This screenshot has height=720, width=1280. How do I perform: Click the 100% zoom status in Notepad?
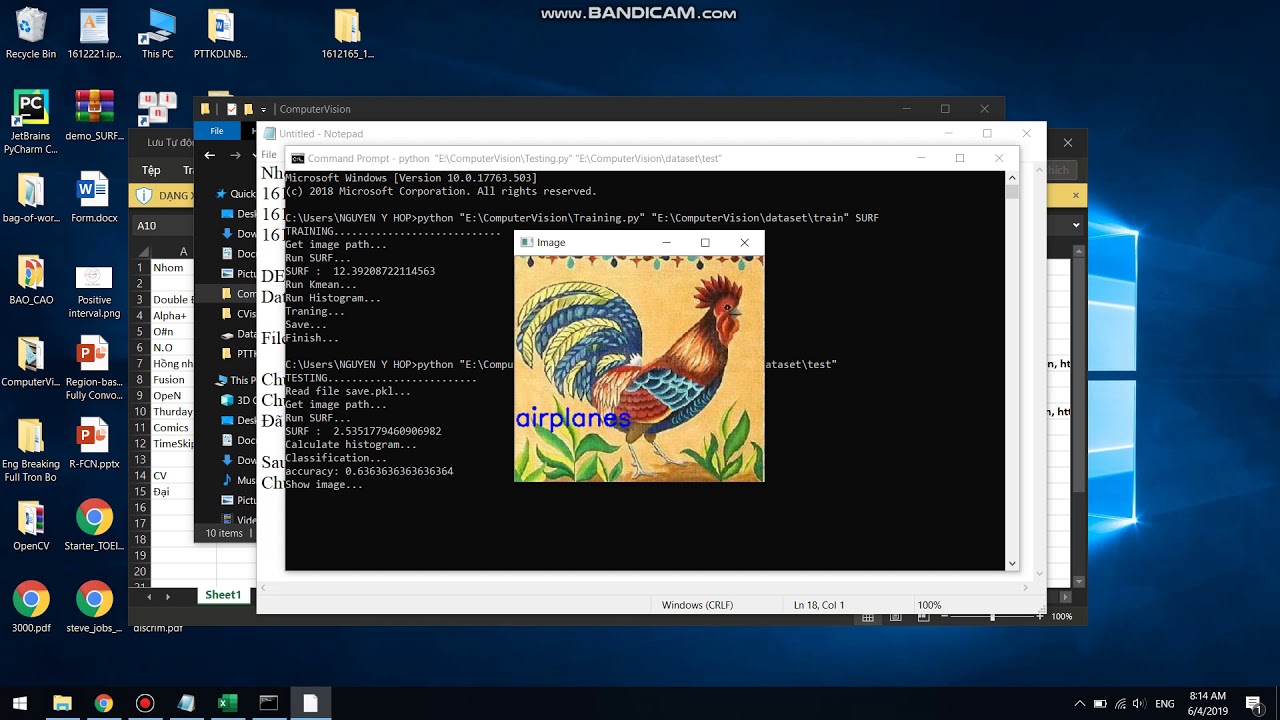click(x=930, y=605)
